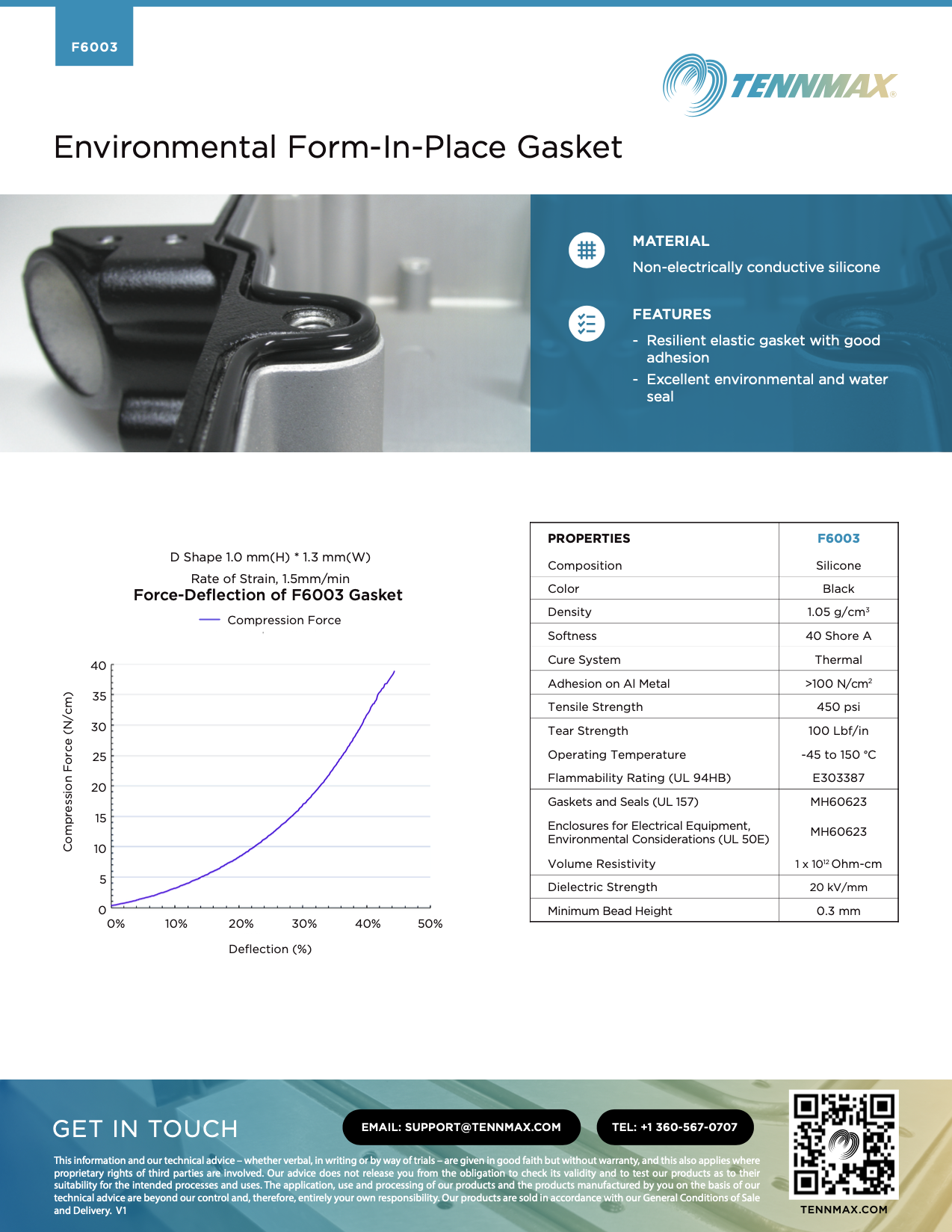Click the 40 y-axis tick label
This screenshot has width=952, height=1232.
(x=99, y=665)
